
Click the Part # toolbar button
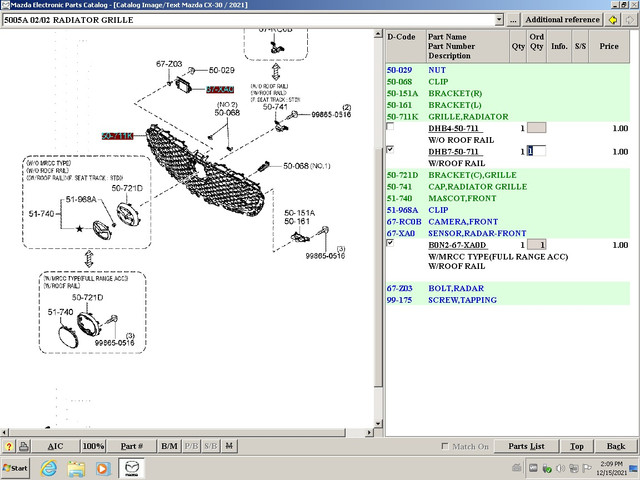(x=131, y=446)
